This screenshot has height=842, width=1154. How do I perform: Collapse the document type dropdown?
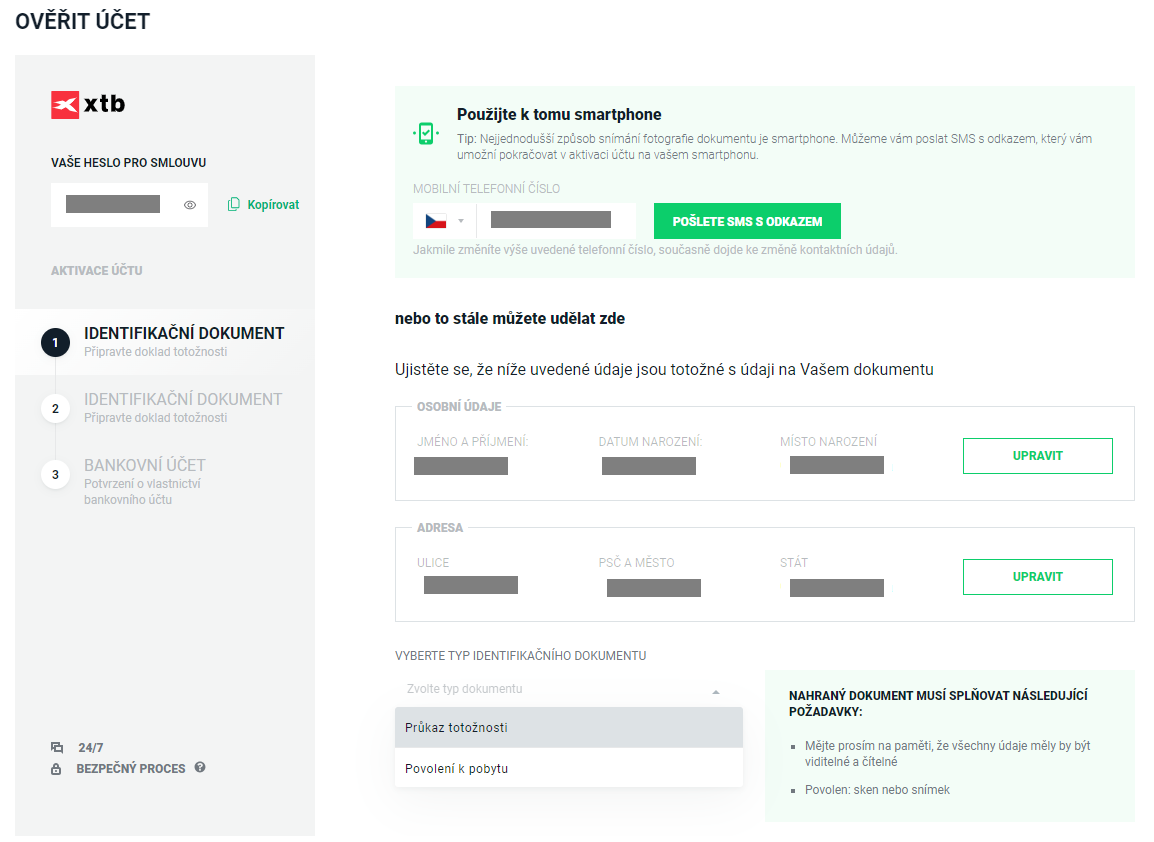pyautogui.click(x=715, y=692)
